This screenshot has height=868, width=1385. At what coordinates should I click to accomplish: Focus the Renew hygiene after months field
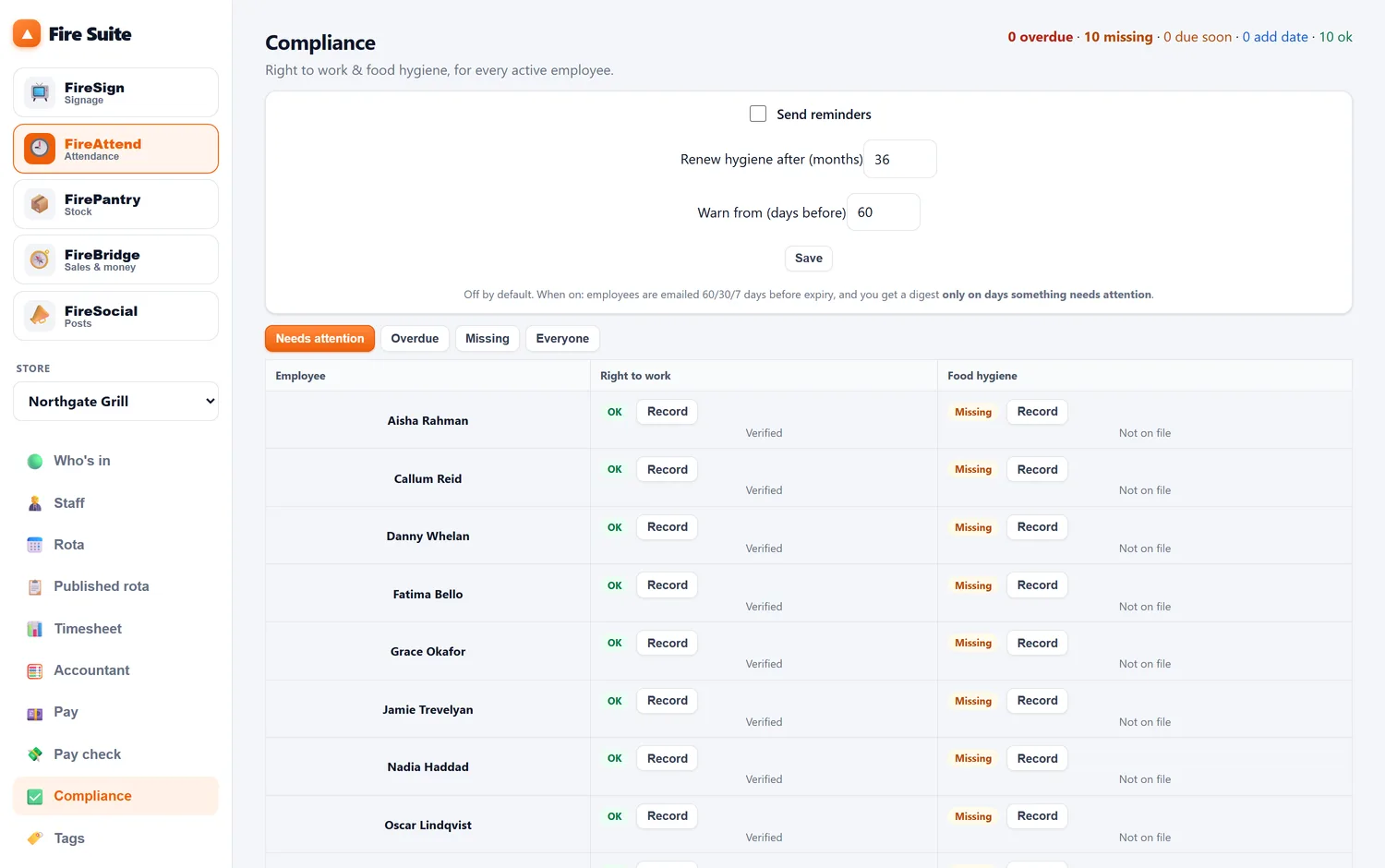(x=900, y=159)
